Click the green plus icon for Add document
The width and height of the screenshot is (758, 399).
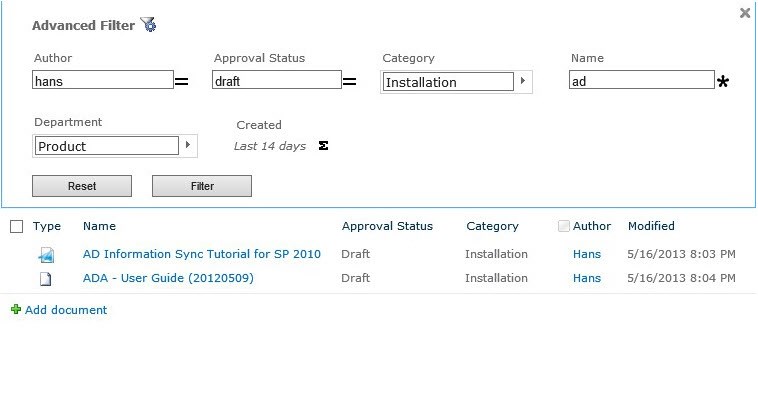point(16,309)
